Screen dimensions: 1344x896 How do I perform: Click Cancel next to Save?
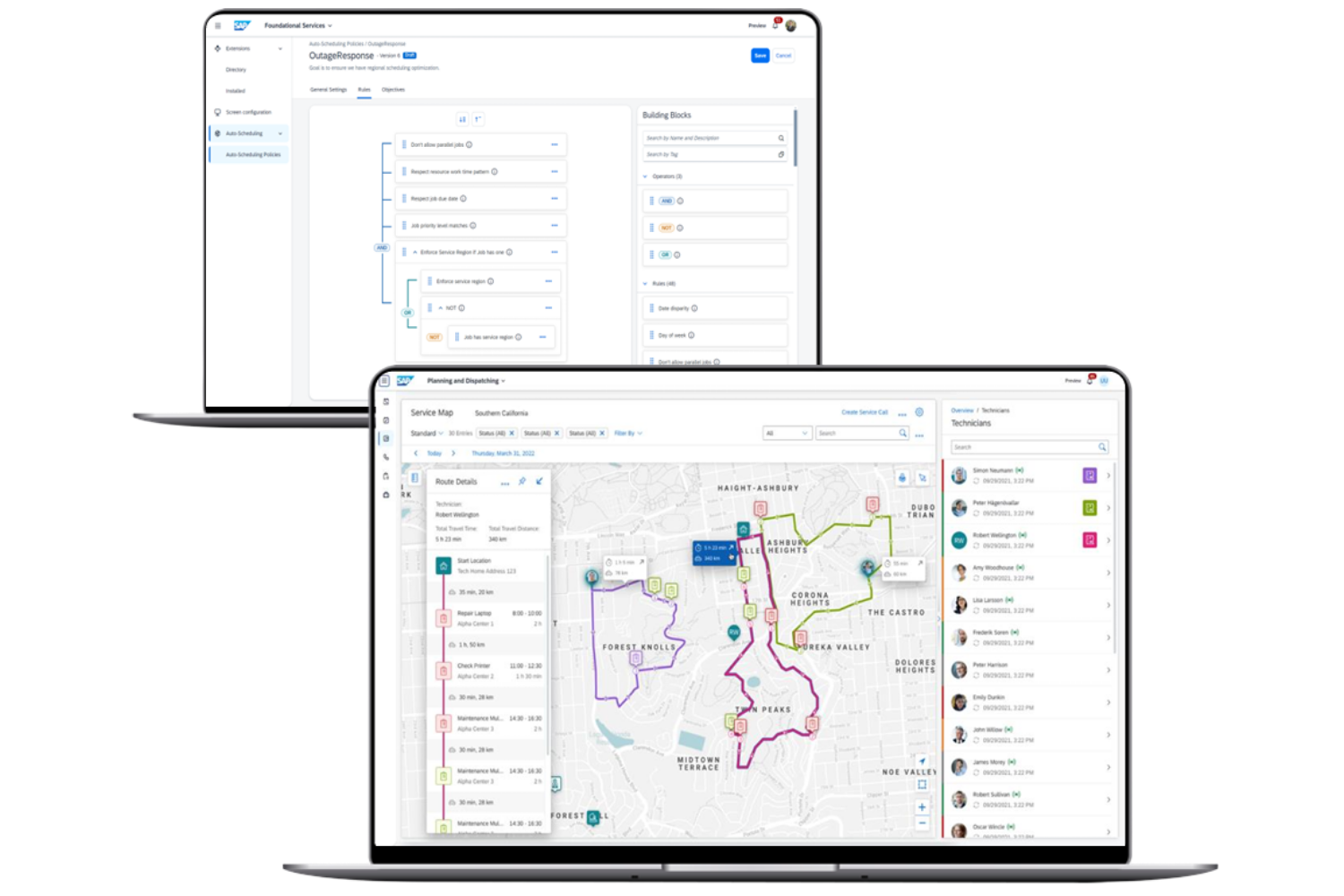click(783, 56)
